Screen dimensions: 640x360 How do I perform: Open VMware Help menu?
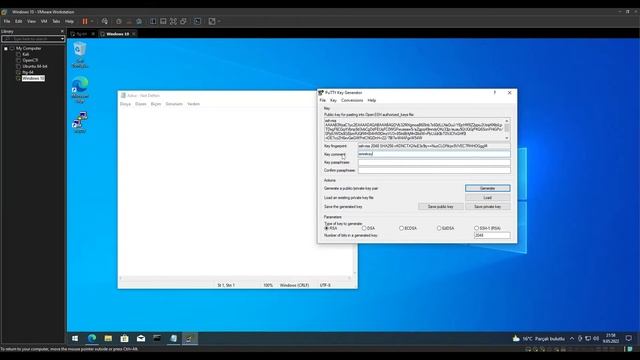pyautogui.click(x=69, y=21)
